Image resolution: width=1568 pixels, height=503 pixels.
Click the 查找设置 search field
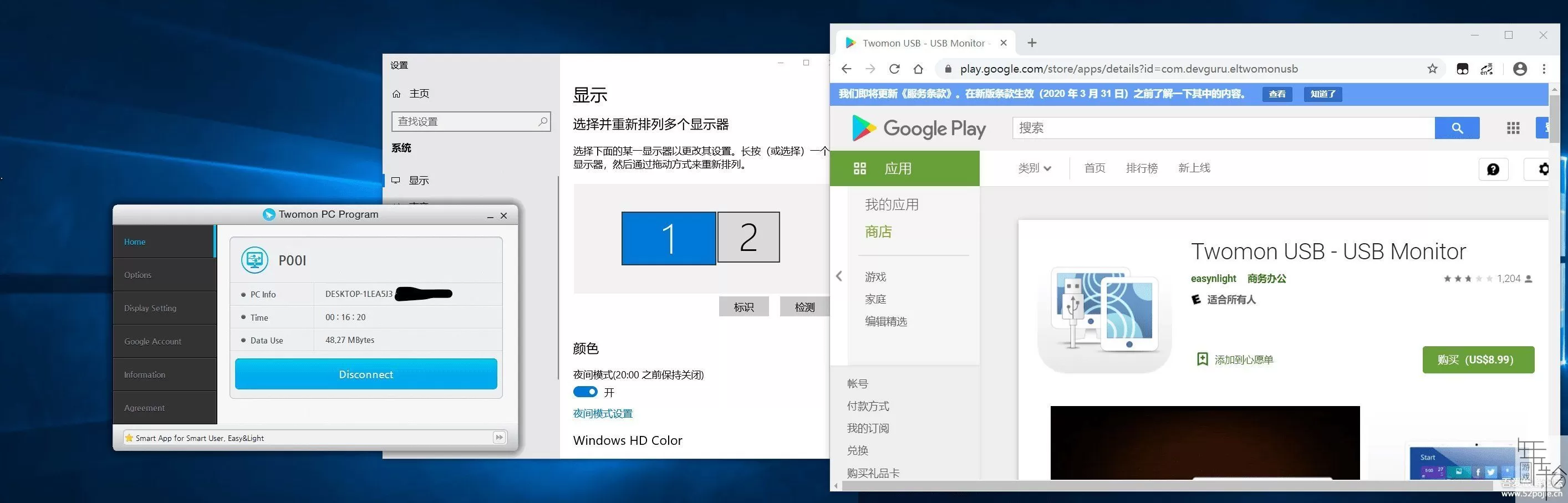471,122
